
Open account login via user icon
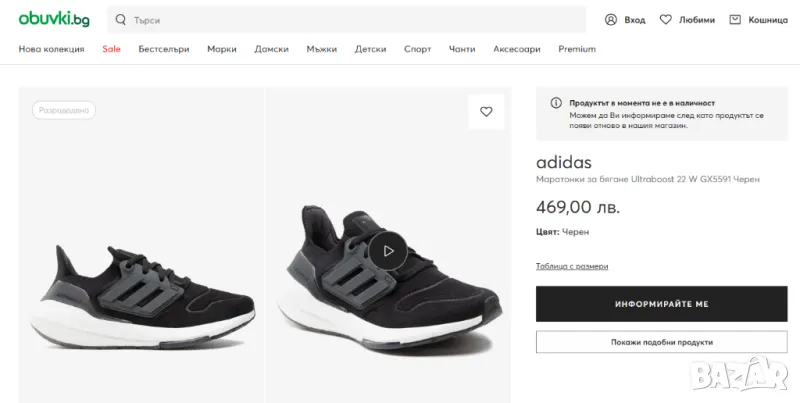[611, 19]
